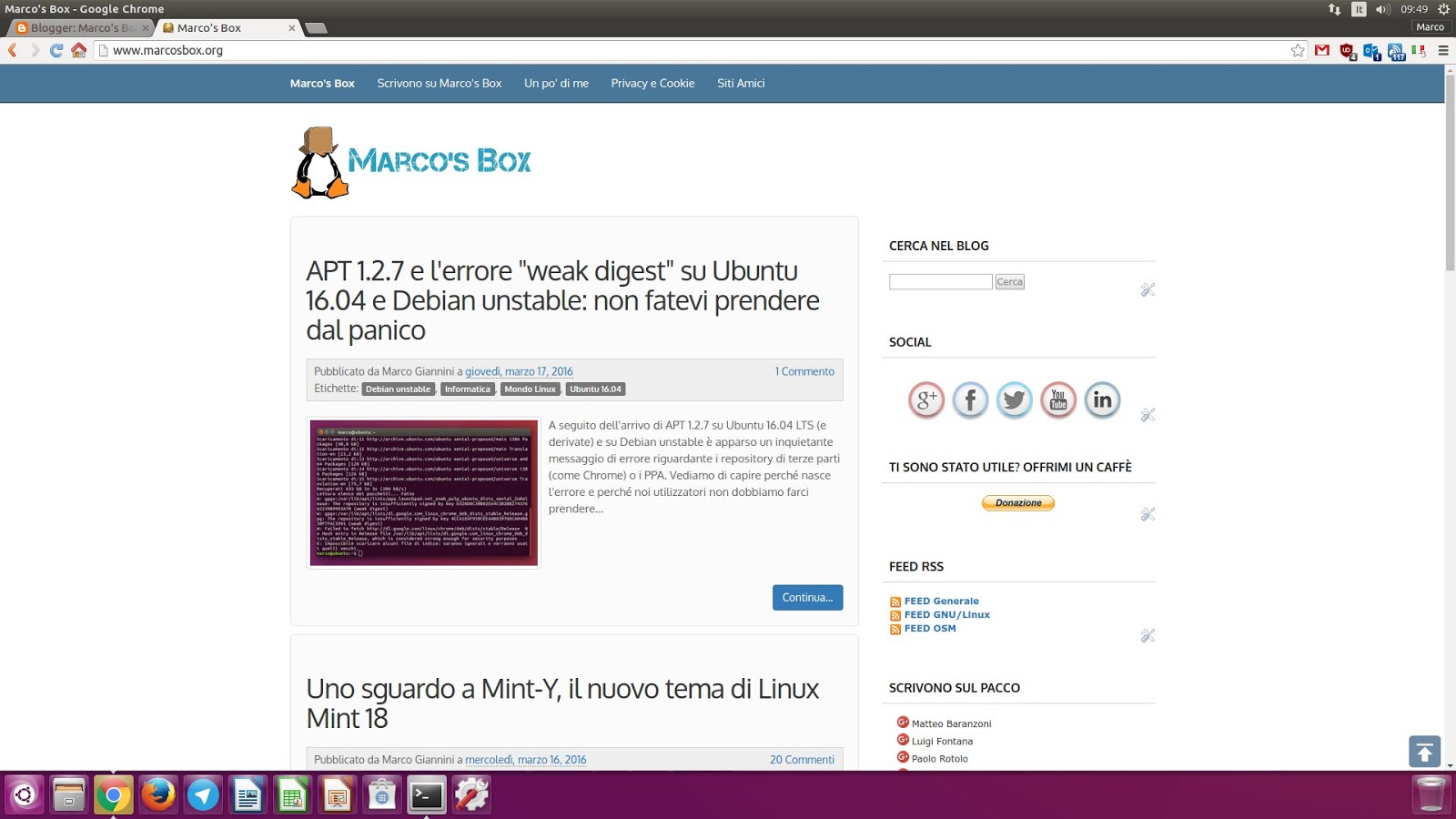Click the back-to-top arrow button

[1424, 752]
